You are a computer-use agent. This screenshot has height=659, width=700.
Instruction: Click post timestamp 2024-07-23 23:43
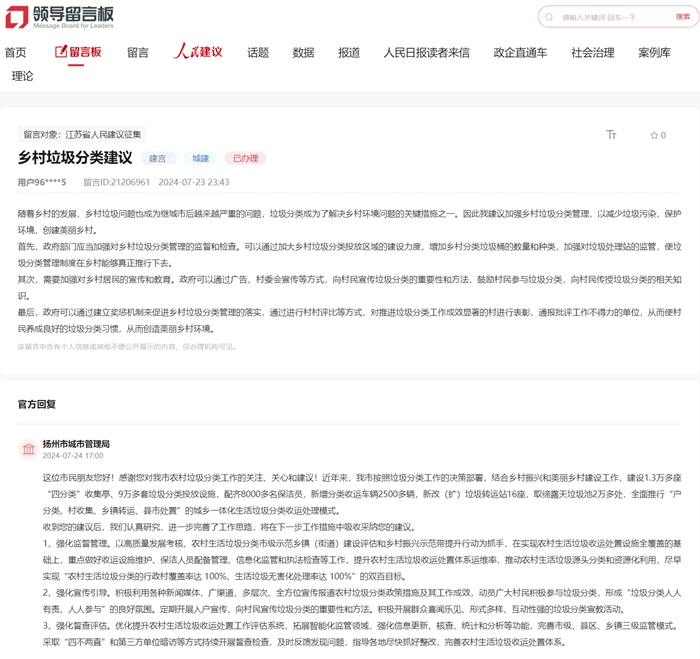194,182
